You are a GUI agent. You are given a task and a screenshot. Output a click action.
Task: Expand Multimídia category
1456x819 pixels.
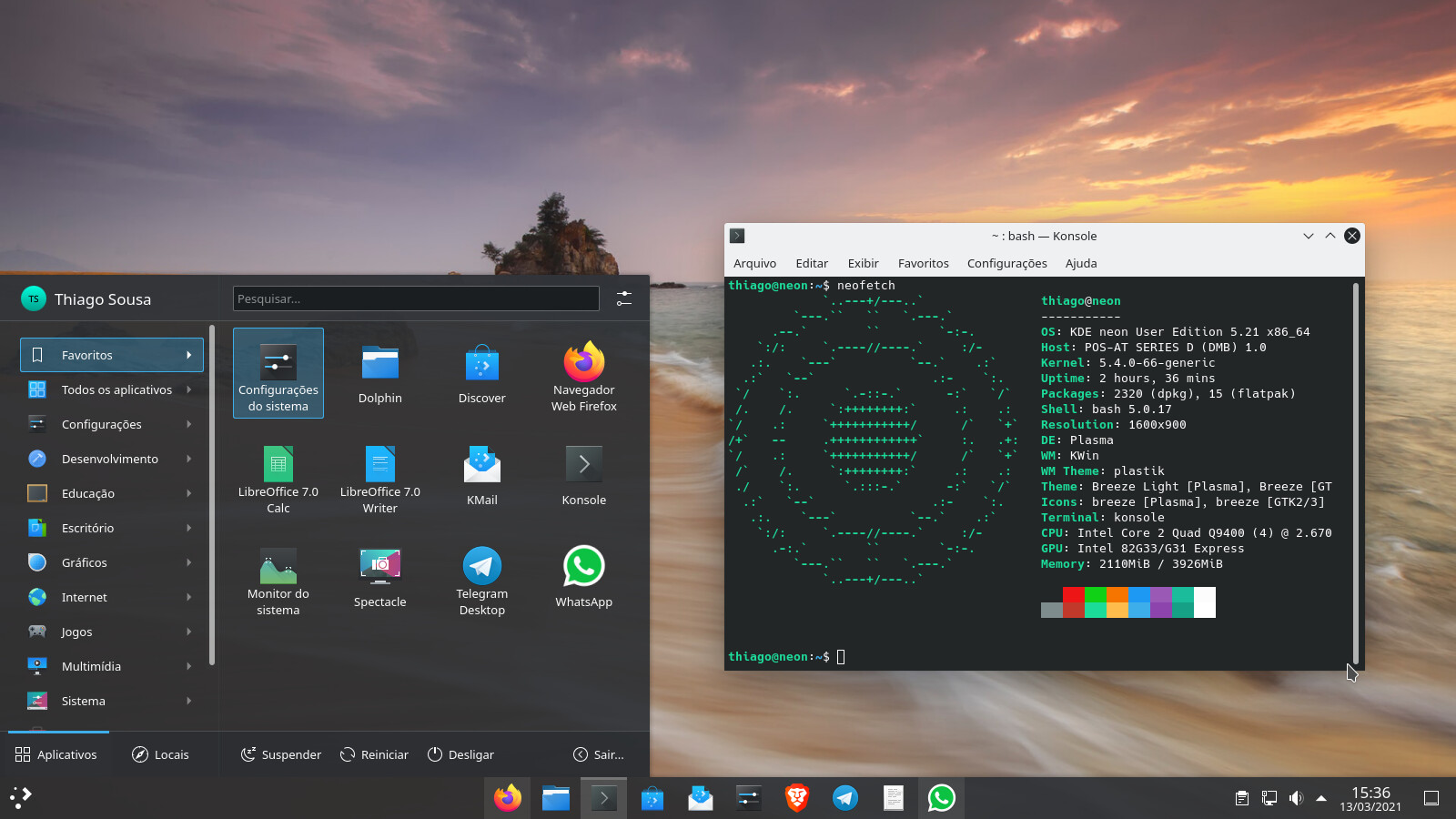click(112, 666)
